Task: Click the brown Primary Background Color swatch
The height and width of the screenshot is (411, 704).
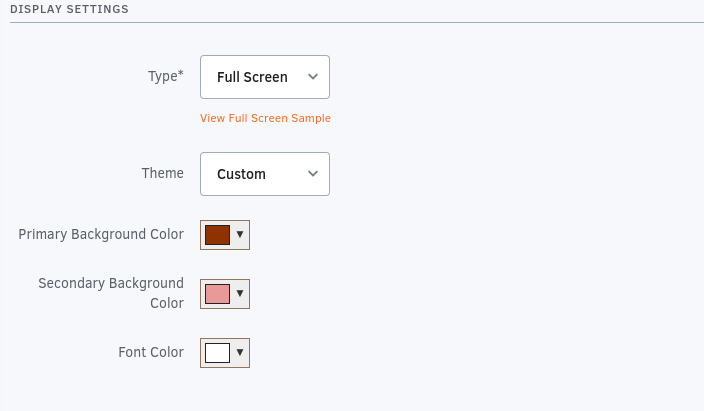Action: coord(217,235)
